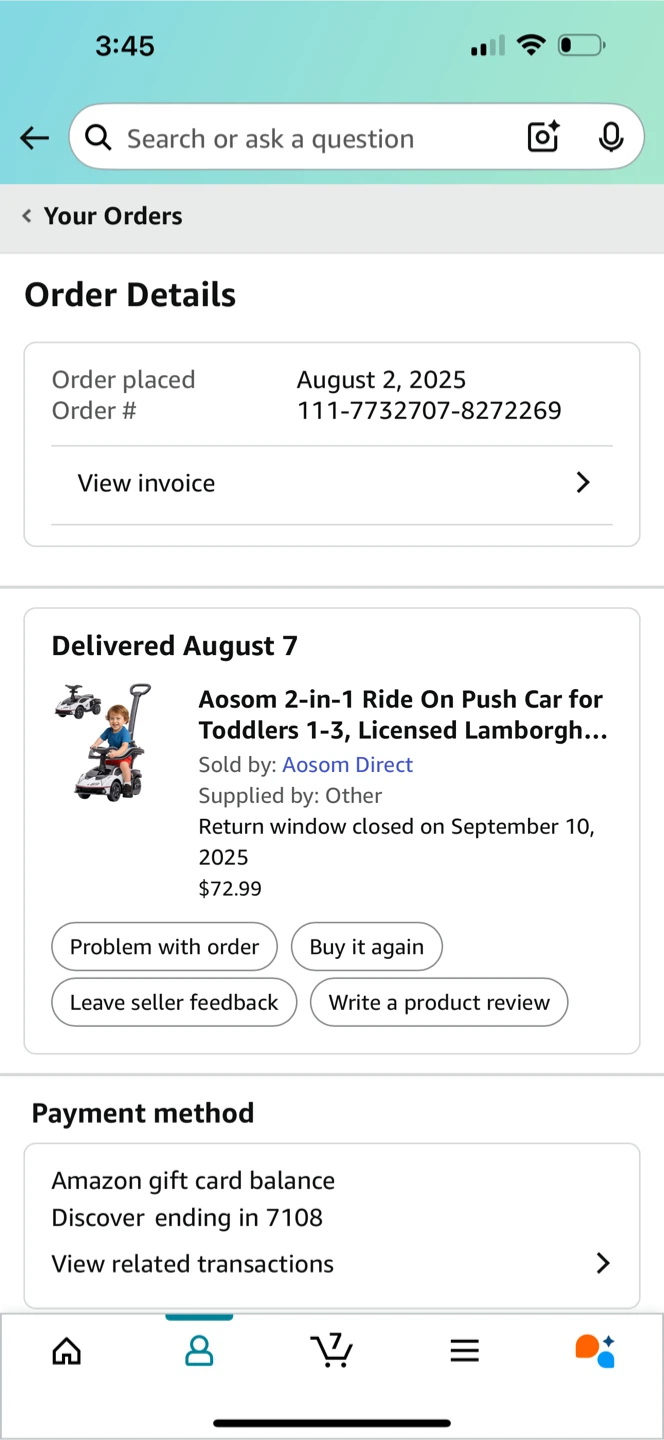Image resolution: width=664 pixels, height=1440 pixels.
Task: Open the hamburger menu icon
Action: (x=464, y=1351)
